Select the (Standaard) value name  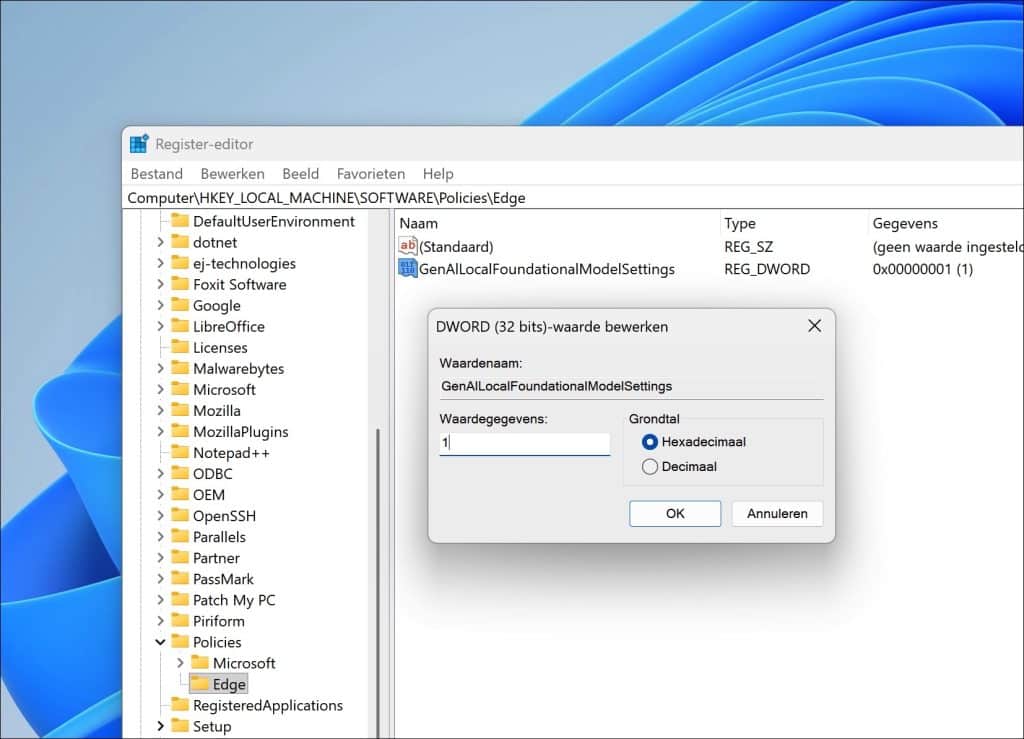pos(456,247)
